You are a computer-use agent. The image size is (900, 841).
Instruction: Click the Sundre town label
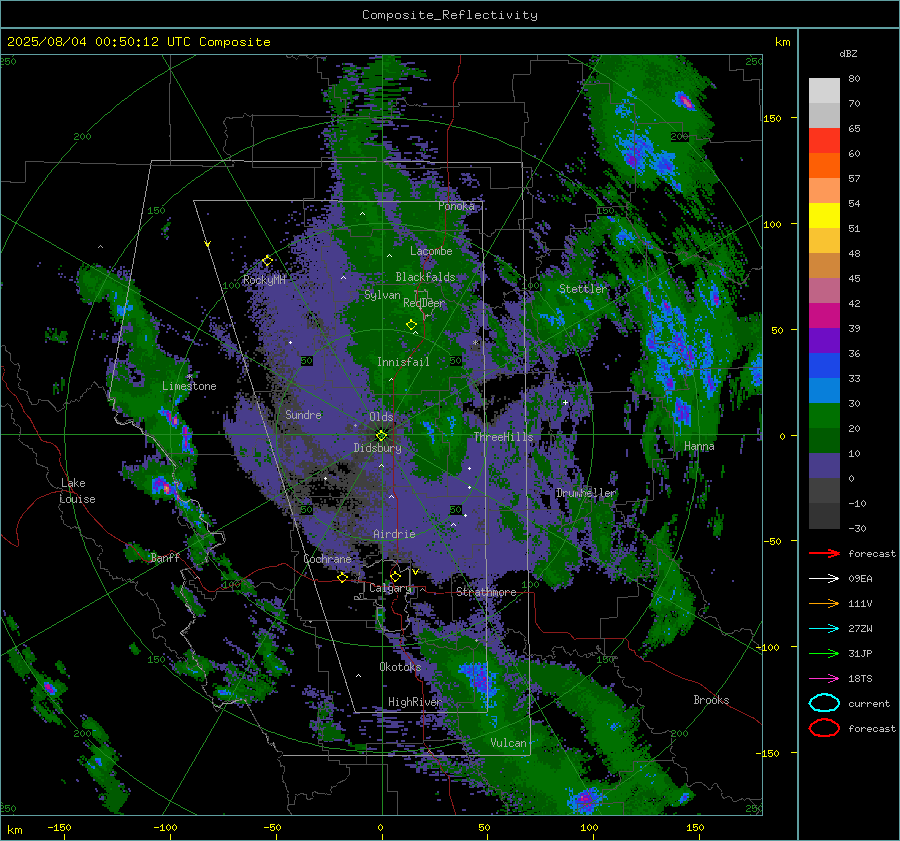[303, 414]
